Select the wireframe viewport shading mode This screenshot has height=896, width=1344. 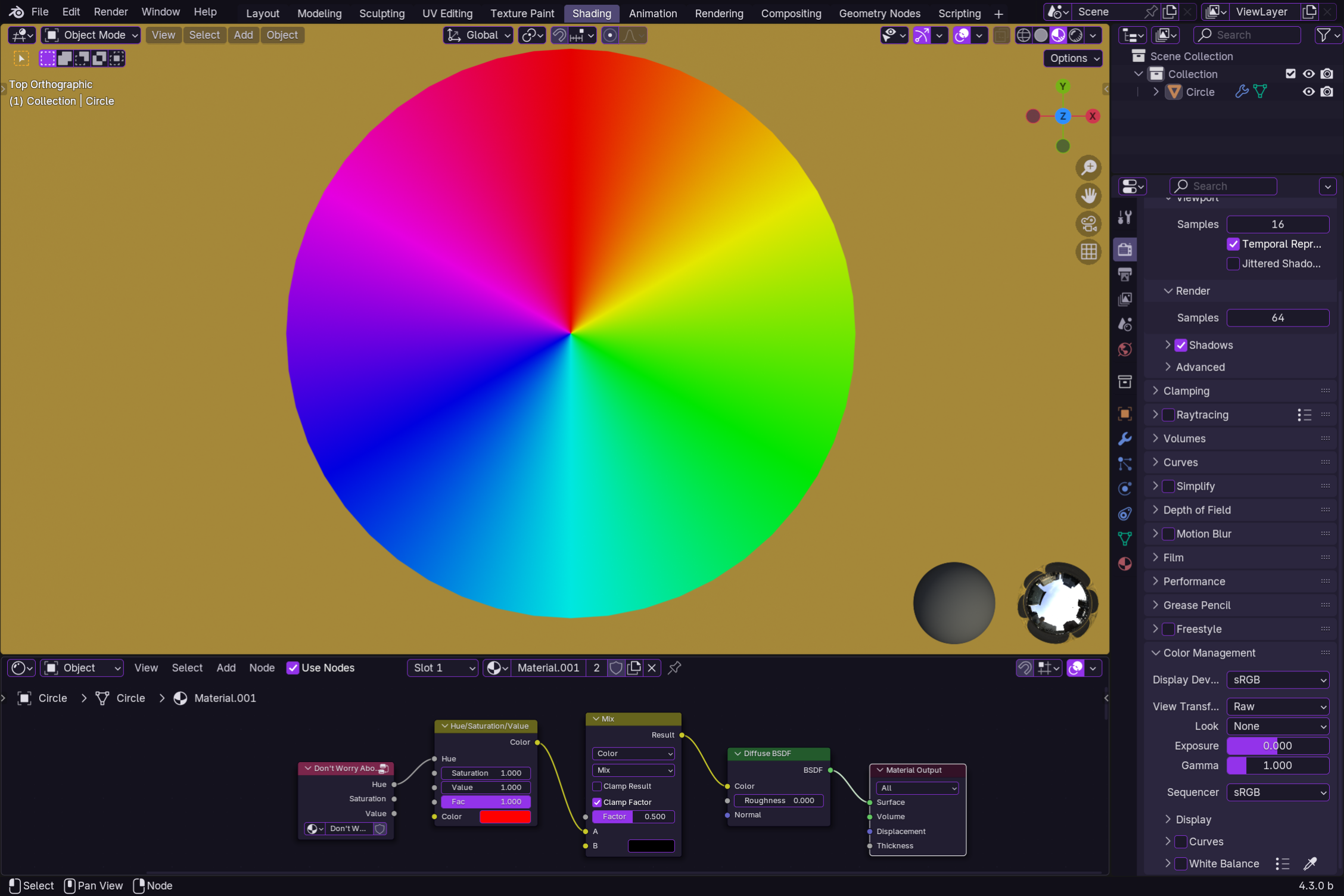pos(1023,35)
